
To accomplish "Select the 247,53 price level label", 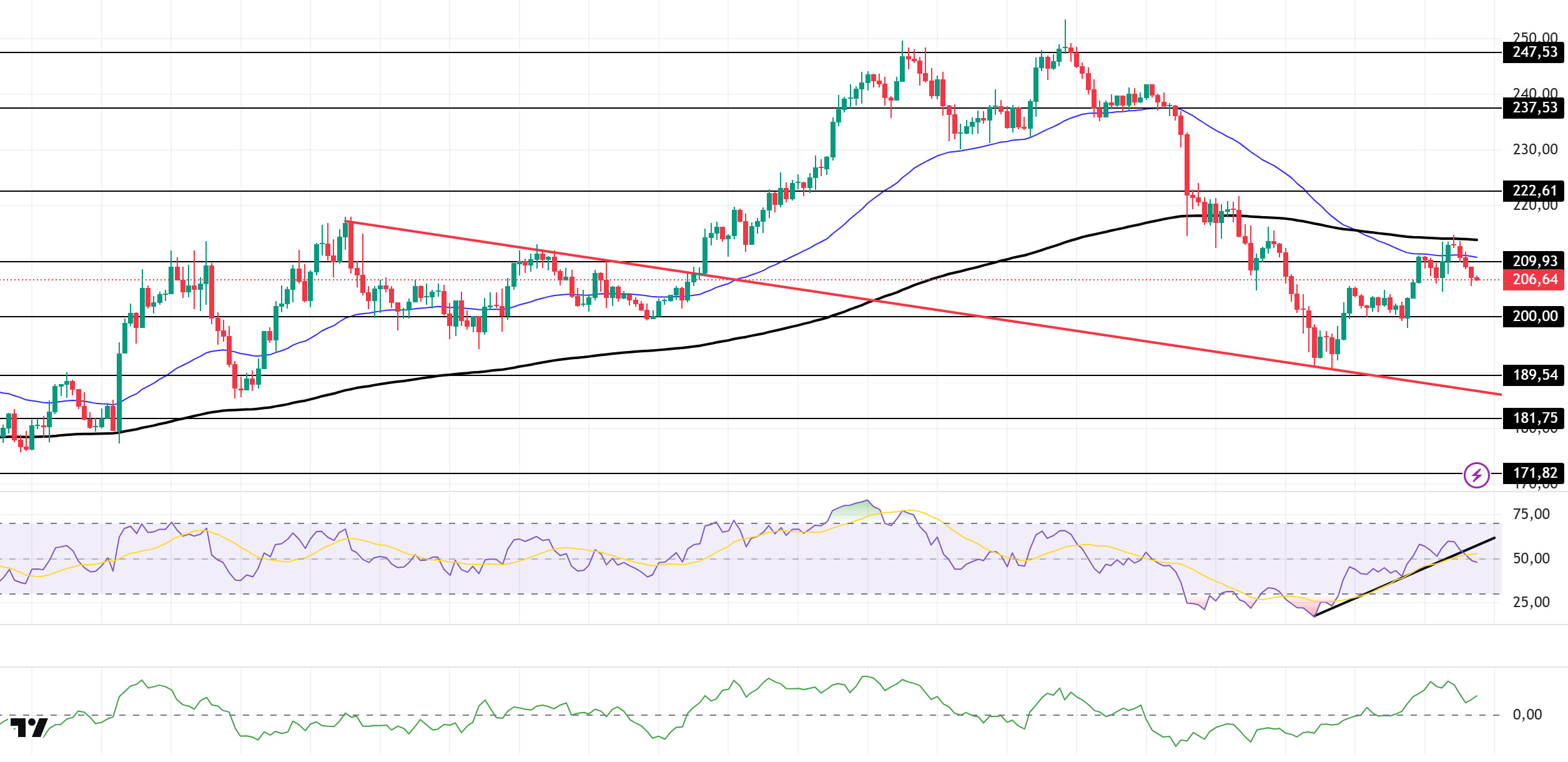I will click(1534, 52).
